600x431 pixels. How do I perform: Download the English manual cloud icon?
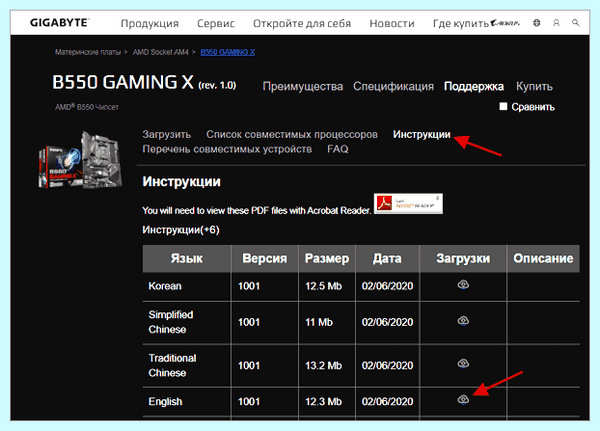463,400
